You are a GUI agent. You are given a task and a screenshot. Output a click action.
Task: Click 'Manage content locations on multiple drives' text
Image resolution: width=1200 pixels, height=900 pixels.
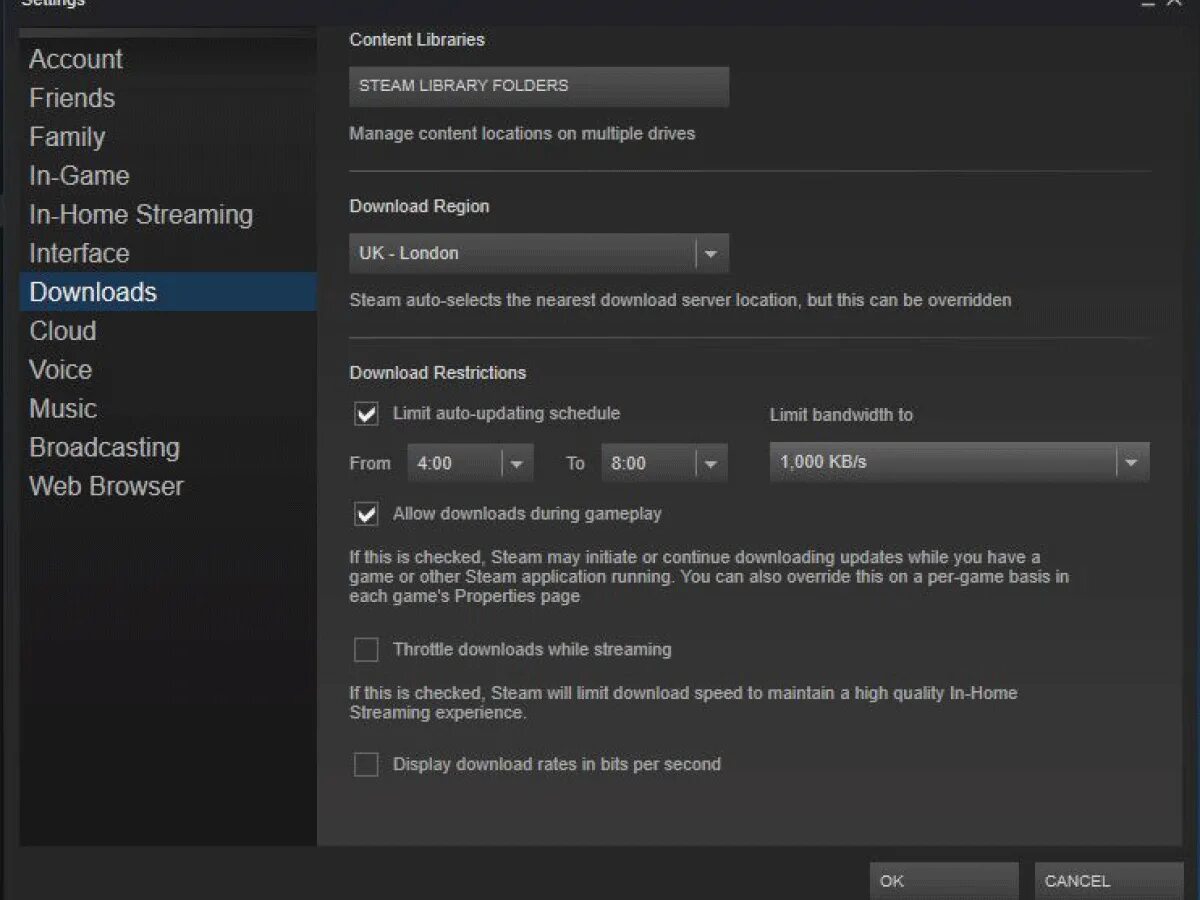point(522,133)
